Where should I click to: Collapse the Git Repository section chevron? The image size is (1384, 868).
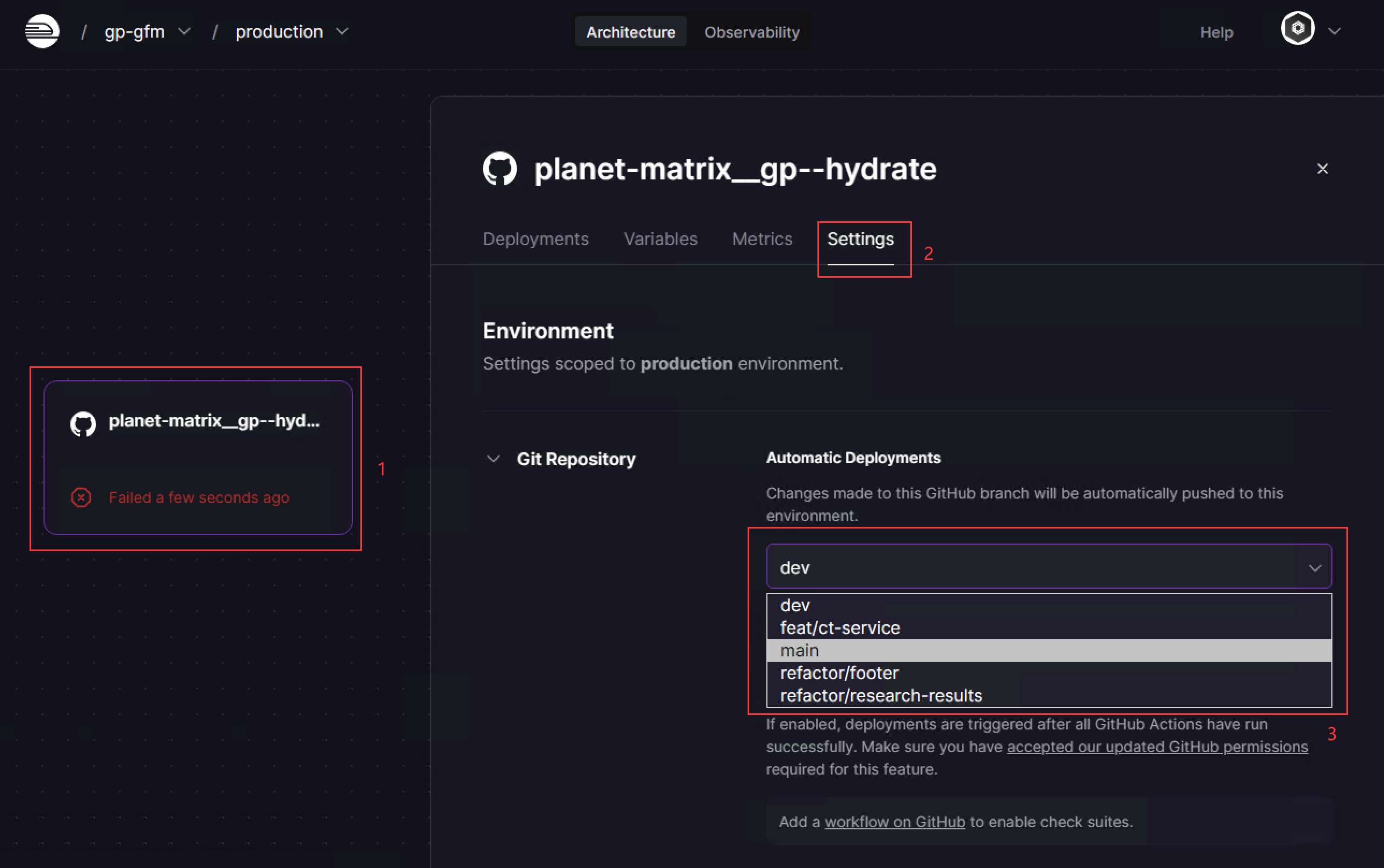click(493, 459)
